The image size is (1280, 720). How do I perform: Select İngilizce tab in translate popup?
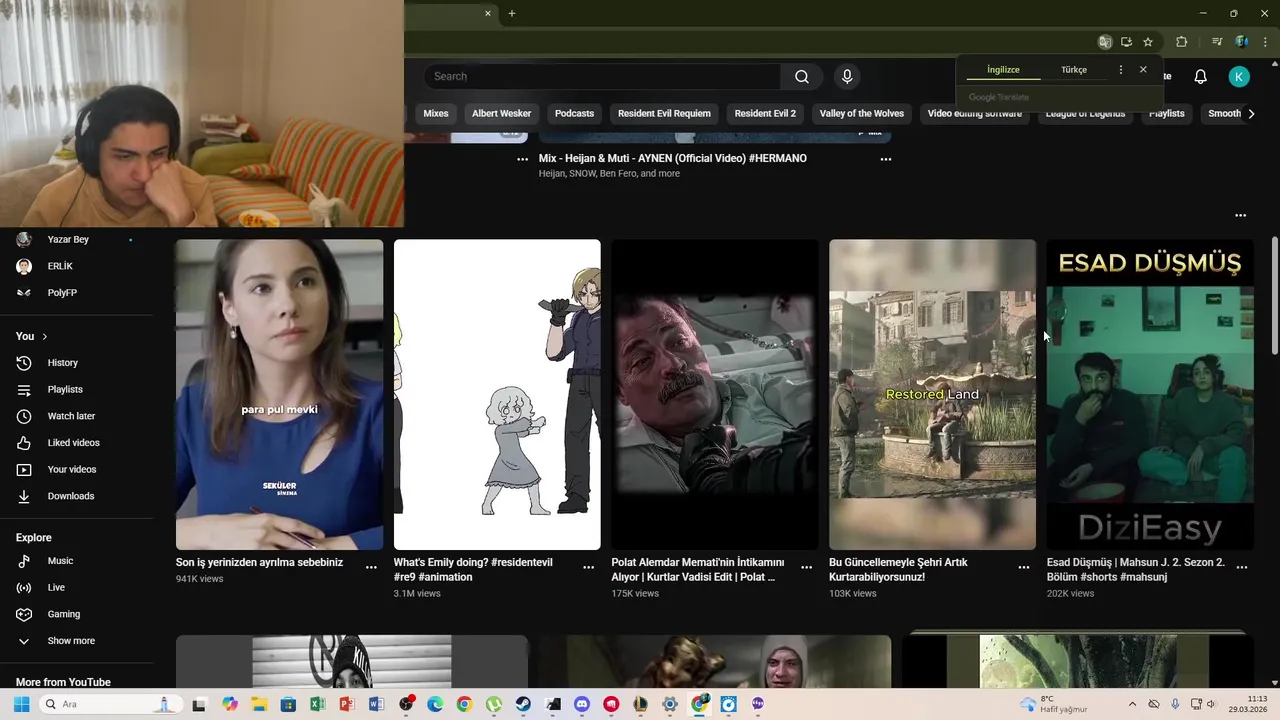pos(1003,70)
